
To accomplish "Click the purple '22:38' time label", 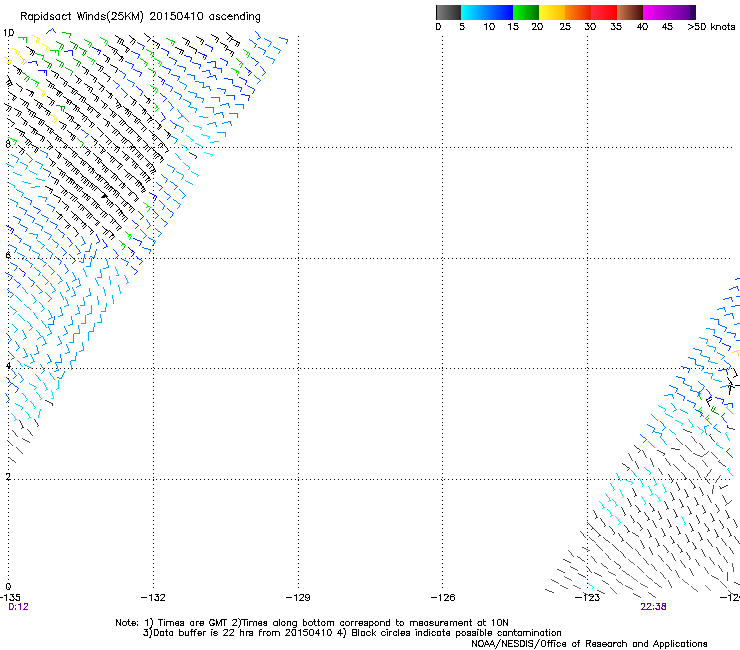I will (653, 607).
